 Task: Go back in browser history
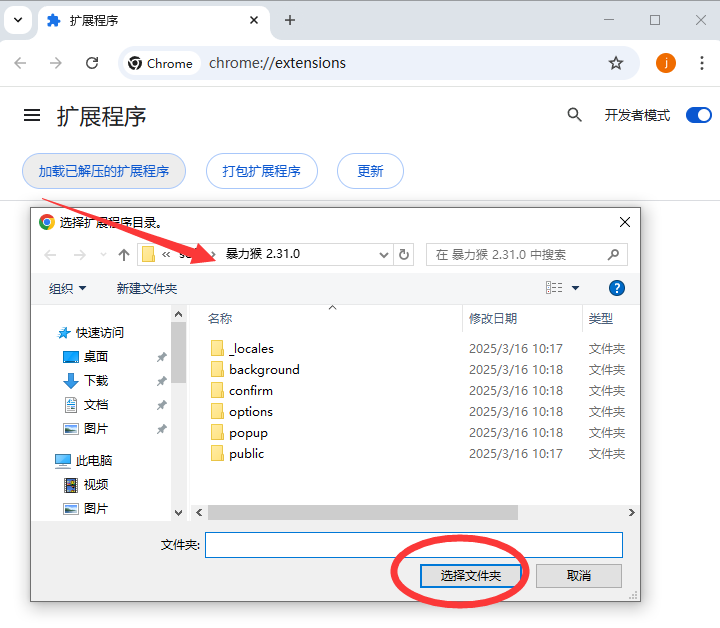click(x=20, y=63)
